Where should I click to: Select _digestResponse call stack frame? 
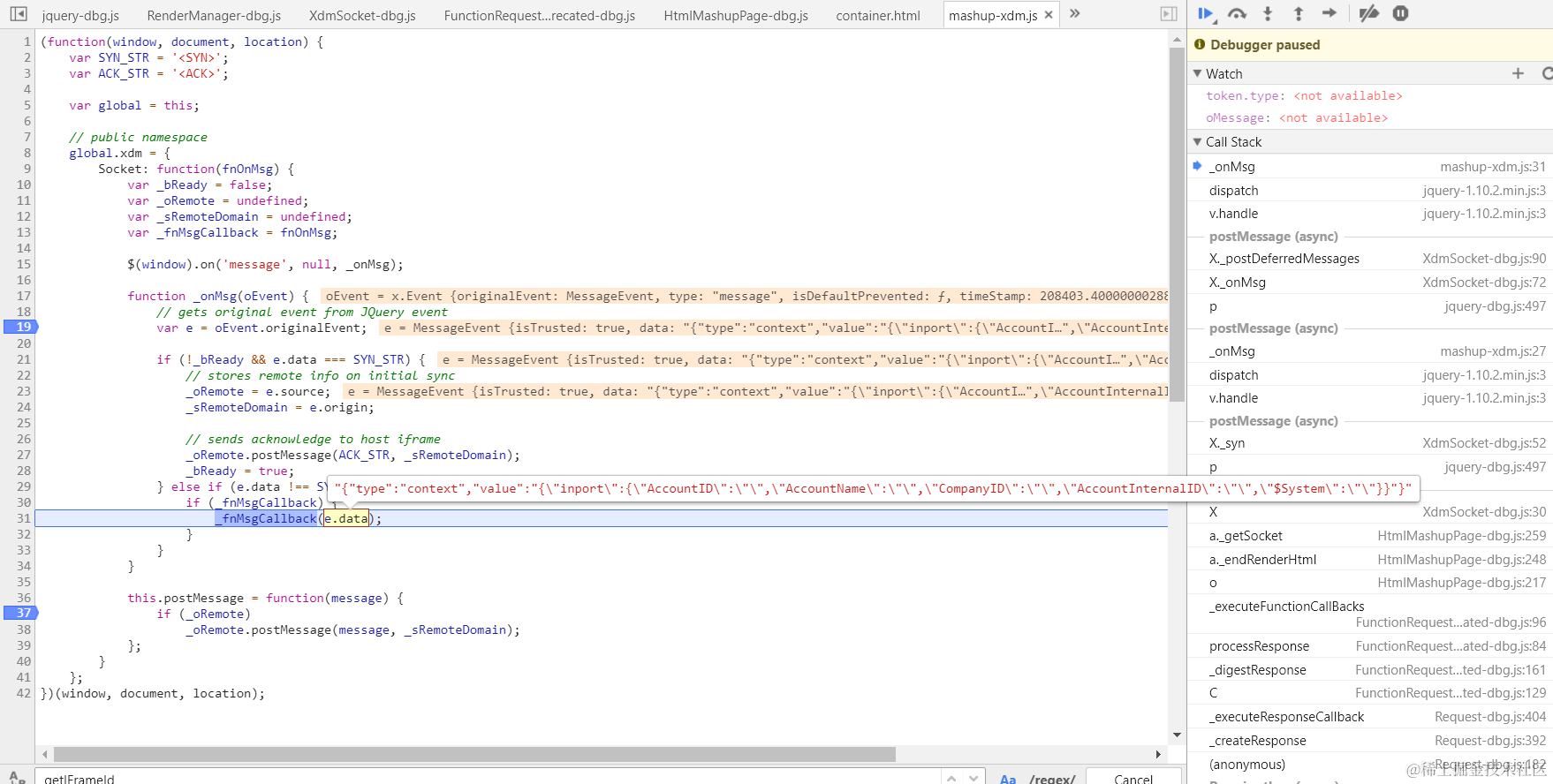1370,670
